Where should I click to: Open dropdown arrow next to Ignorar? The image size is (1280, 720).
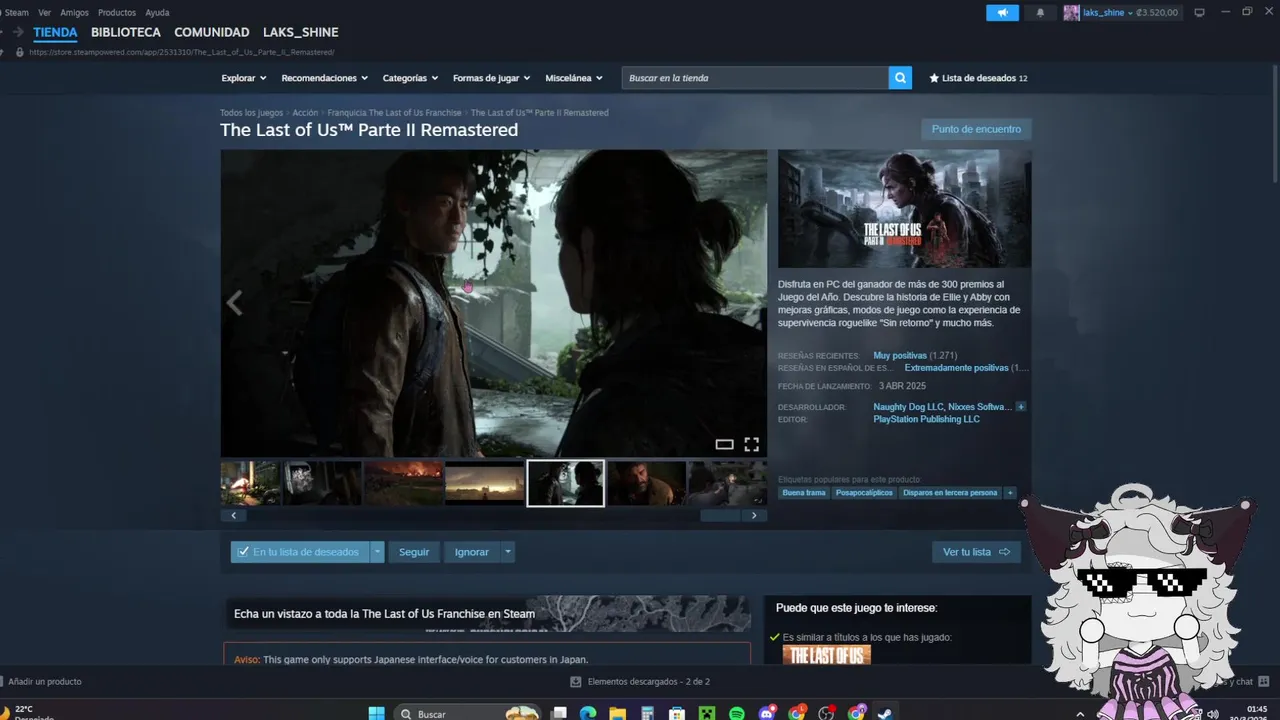tap(508, 552)
